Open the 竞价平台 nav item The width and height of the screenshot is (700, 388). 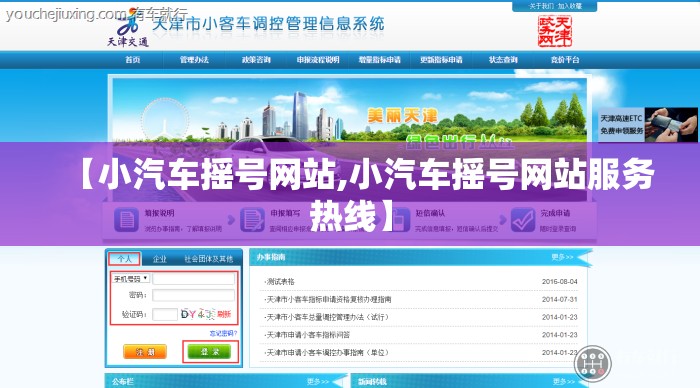(x=565, y=60)
